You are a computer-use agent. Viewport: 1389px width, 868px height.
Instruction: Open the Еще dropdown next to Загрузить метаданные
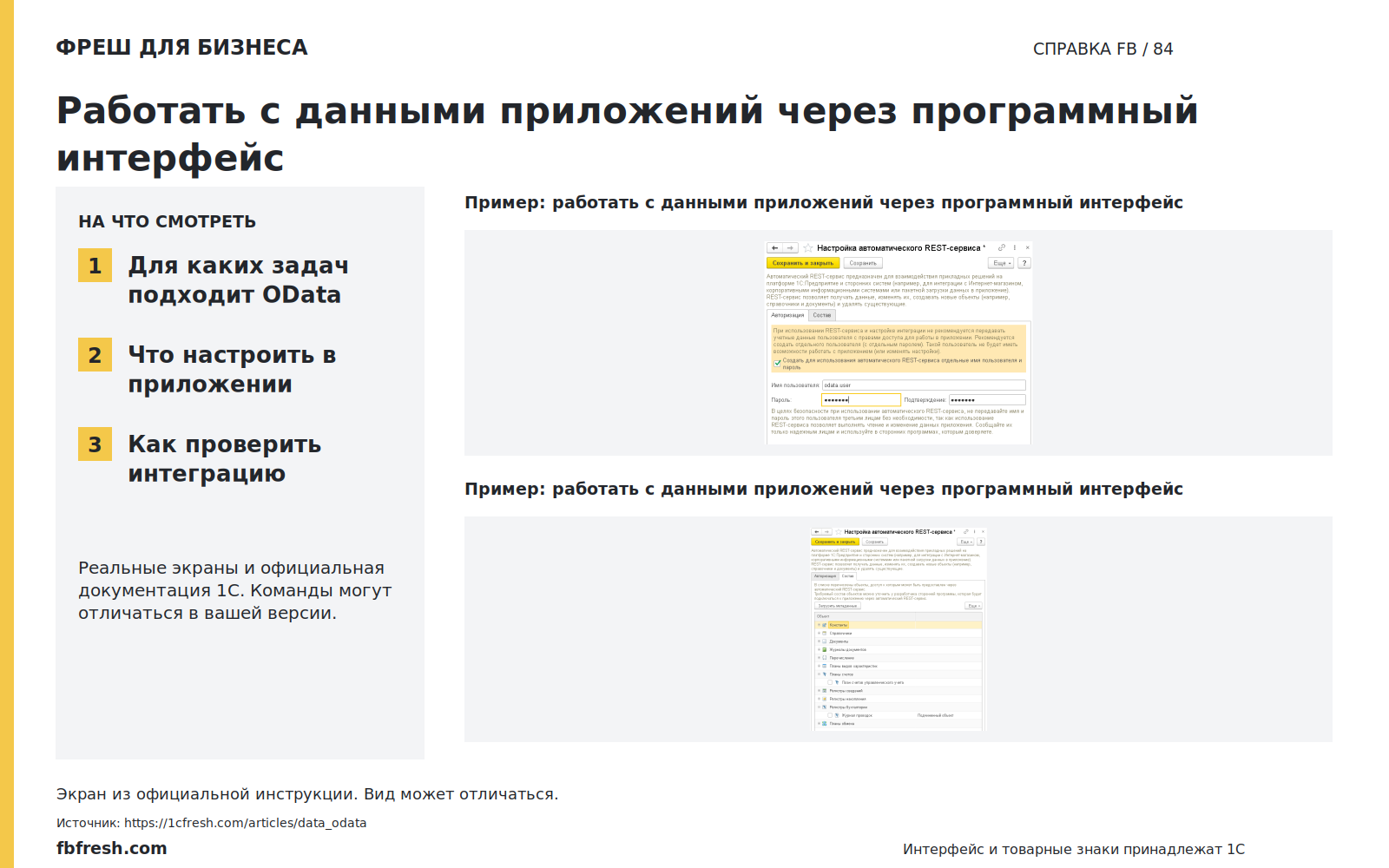point(973,606)
